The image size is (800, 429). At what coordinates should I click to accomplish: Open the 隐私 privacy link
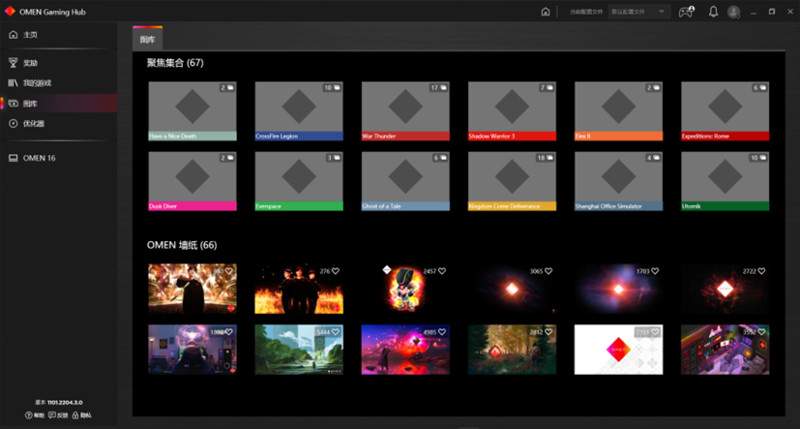click(x=82, y=415)
